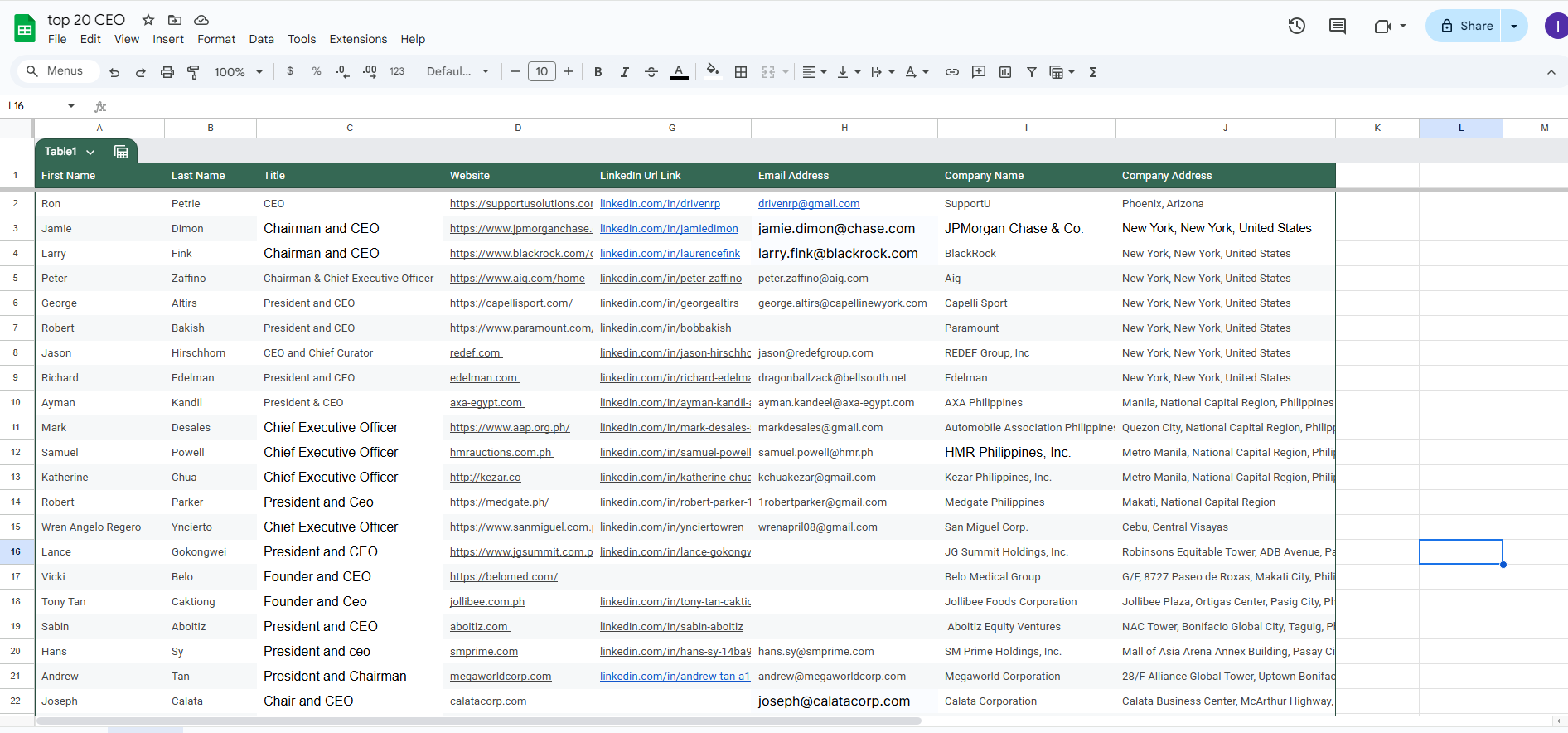Decrease decimal places icon
The image size is (1568, 733).
[343, 71]
